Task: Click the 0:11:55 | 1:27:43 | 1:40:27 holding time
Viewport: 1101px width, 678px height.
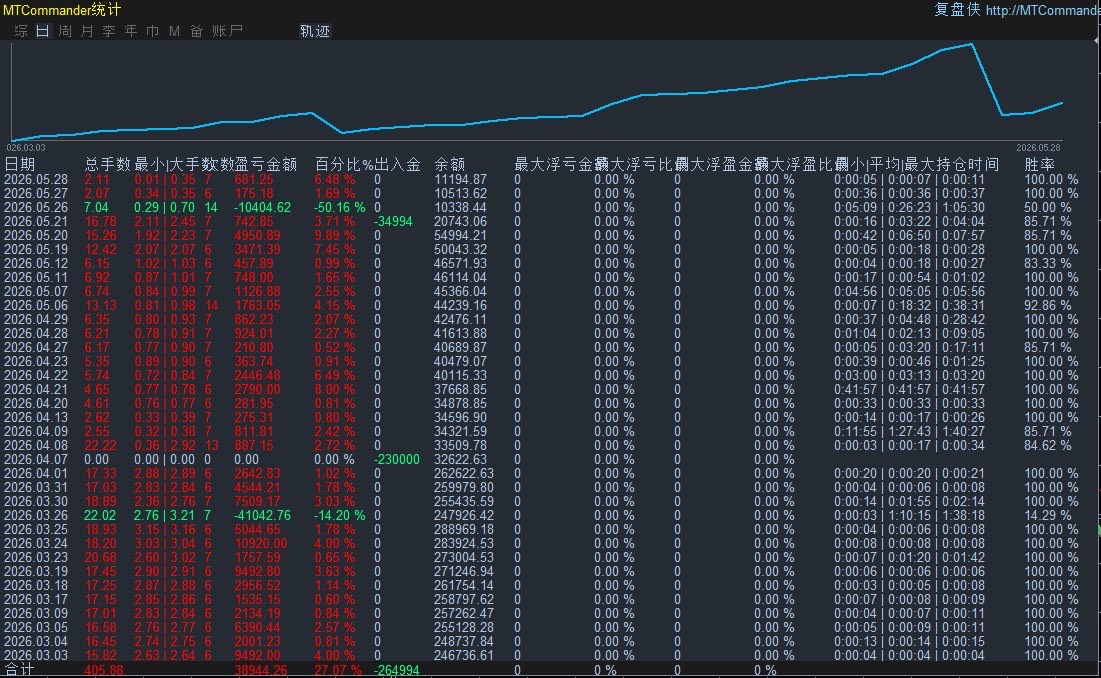Action: click(x=909, y=431)
